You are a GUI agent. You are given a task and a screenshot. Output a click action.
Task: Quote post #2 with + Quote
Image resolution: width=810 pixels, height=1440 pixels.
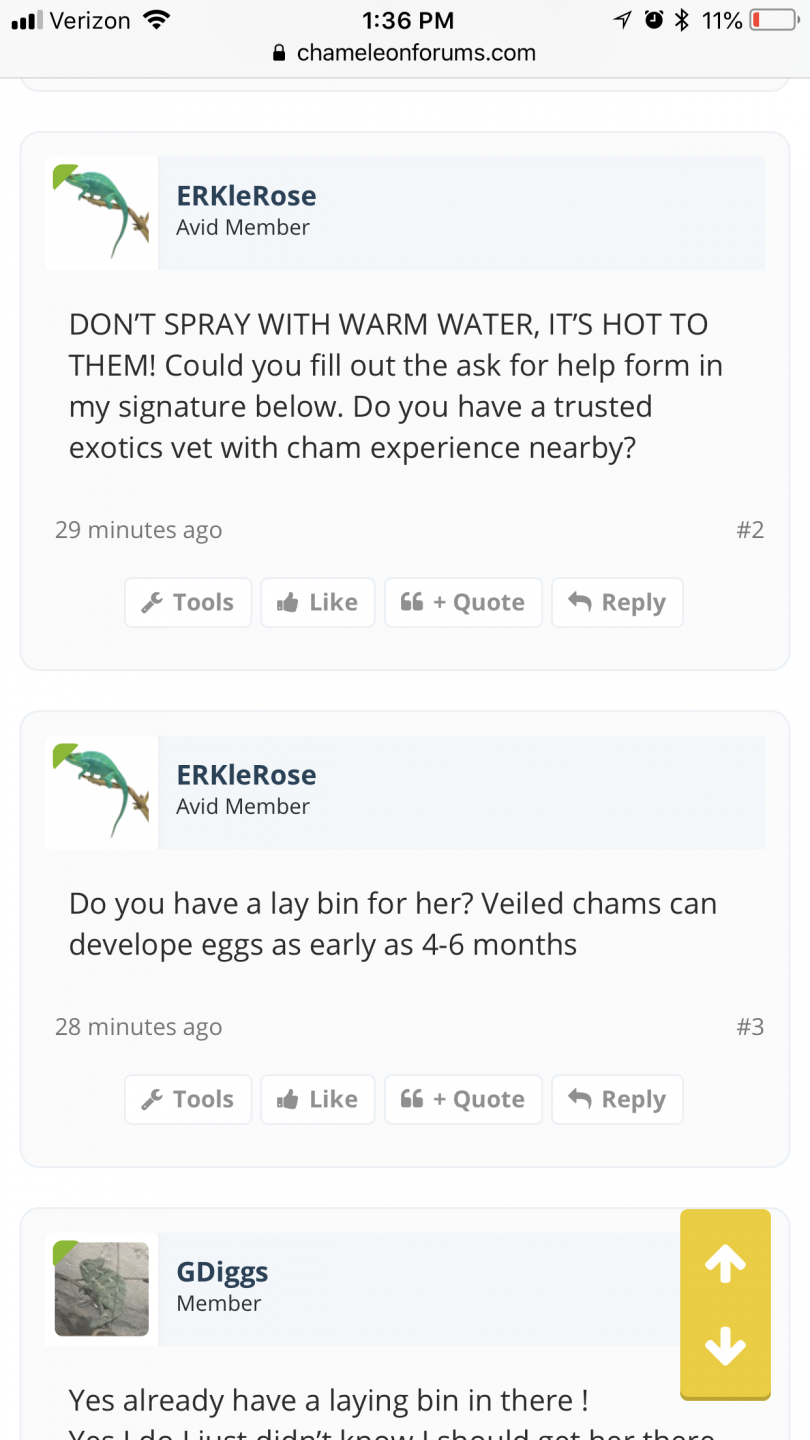point(463,602)
